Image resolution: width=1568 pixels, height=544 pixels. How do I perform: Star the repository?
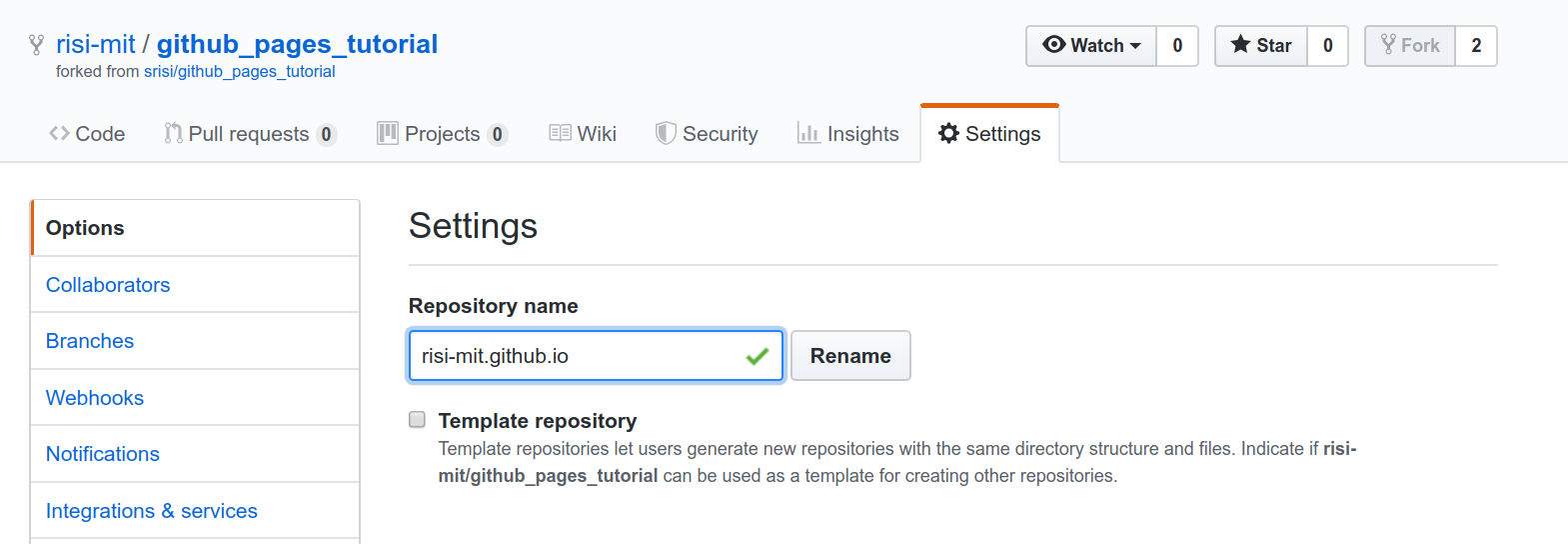(x=1261, y=46)
